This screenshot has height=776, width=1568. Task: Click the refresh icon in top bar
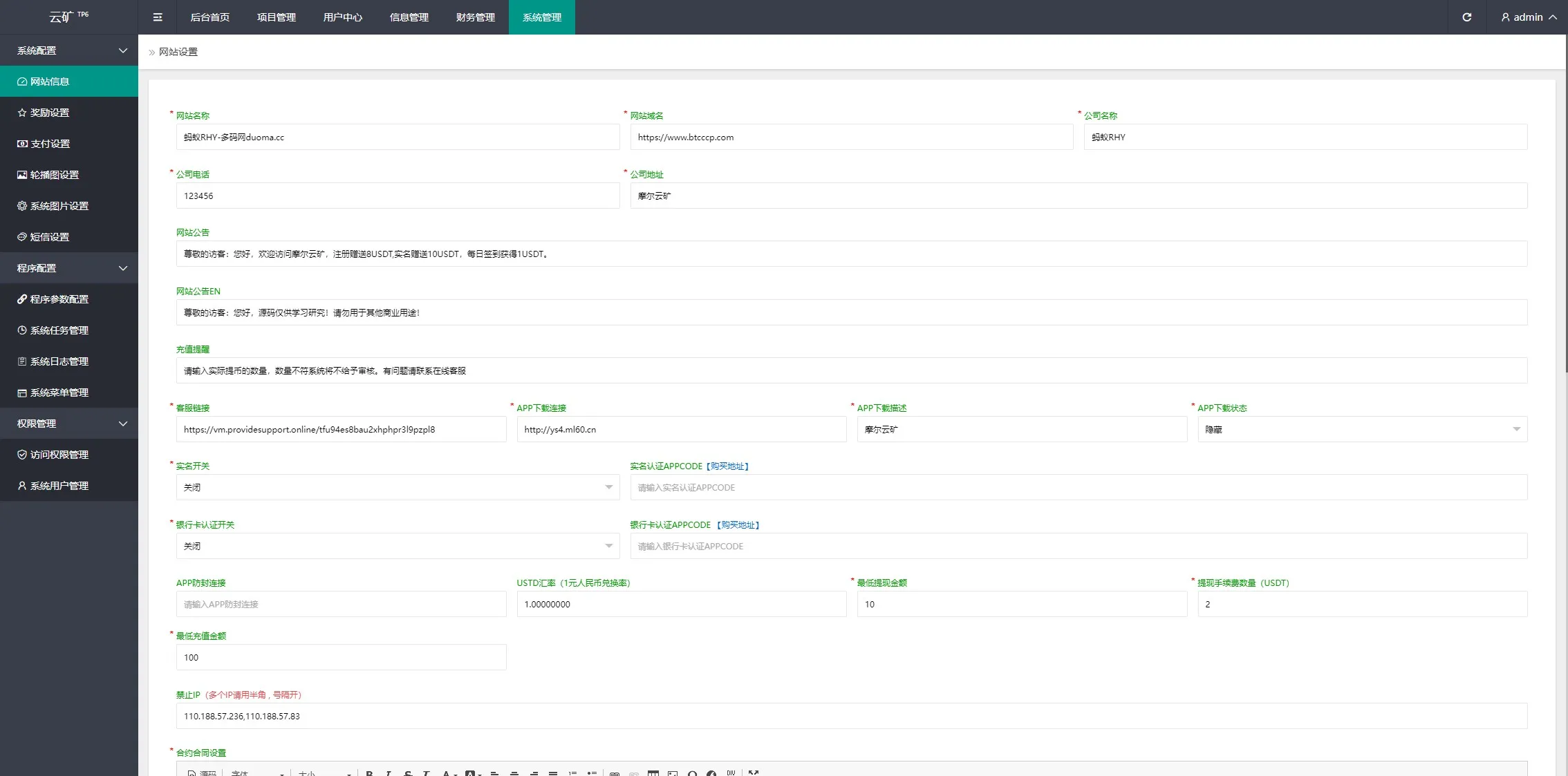[1466, 17]
